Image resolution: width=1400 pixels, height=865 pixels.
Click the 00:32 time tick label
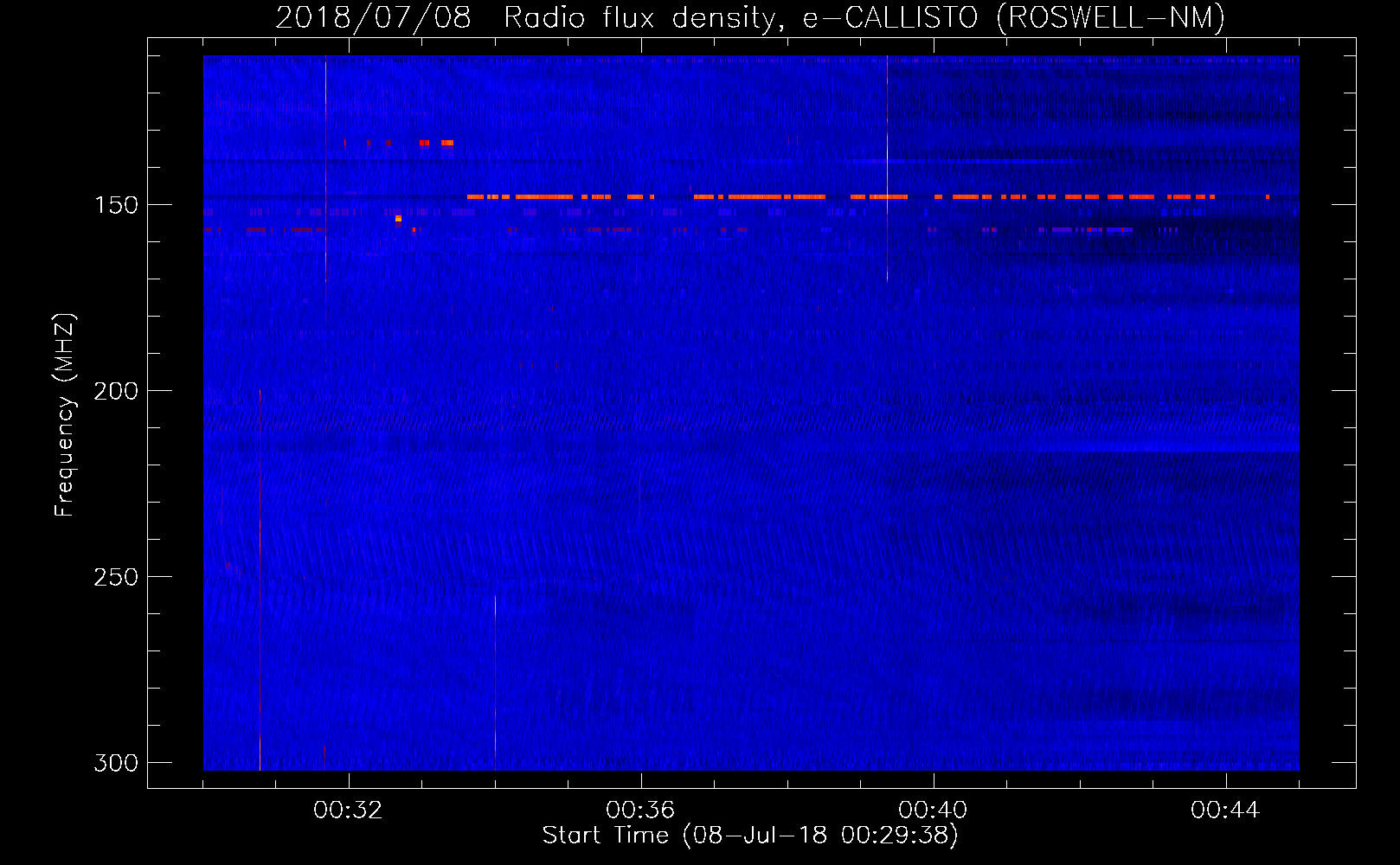pyautogui.click(x=349, y=811)
